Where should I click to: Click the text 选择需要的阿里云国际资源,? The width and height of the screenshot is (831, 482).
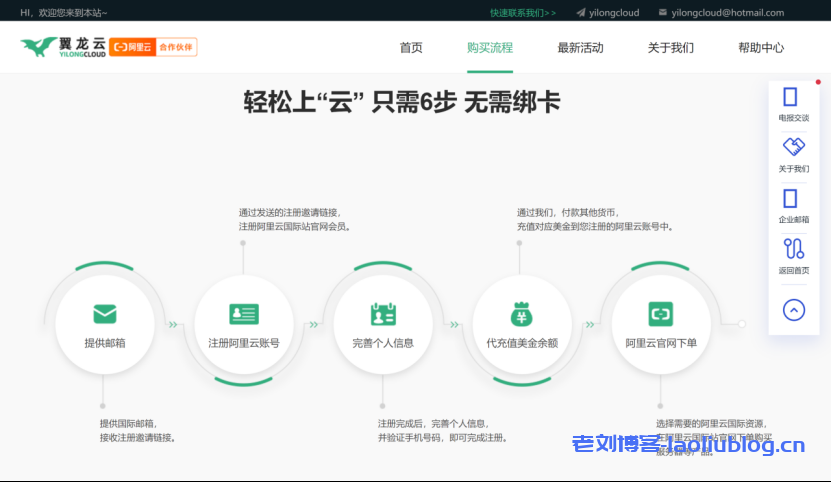coord(712,424)
